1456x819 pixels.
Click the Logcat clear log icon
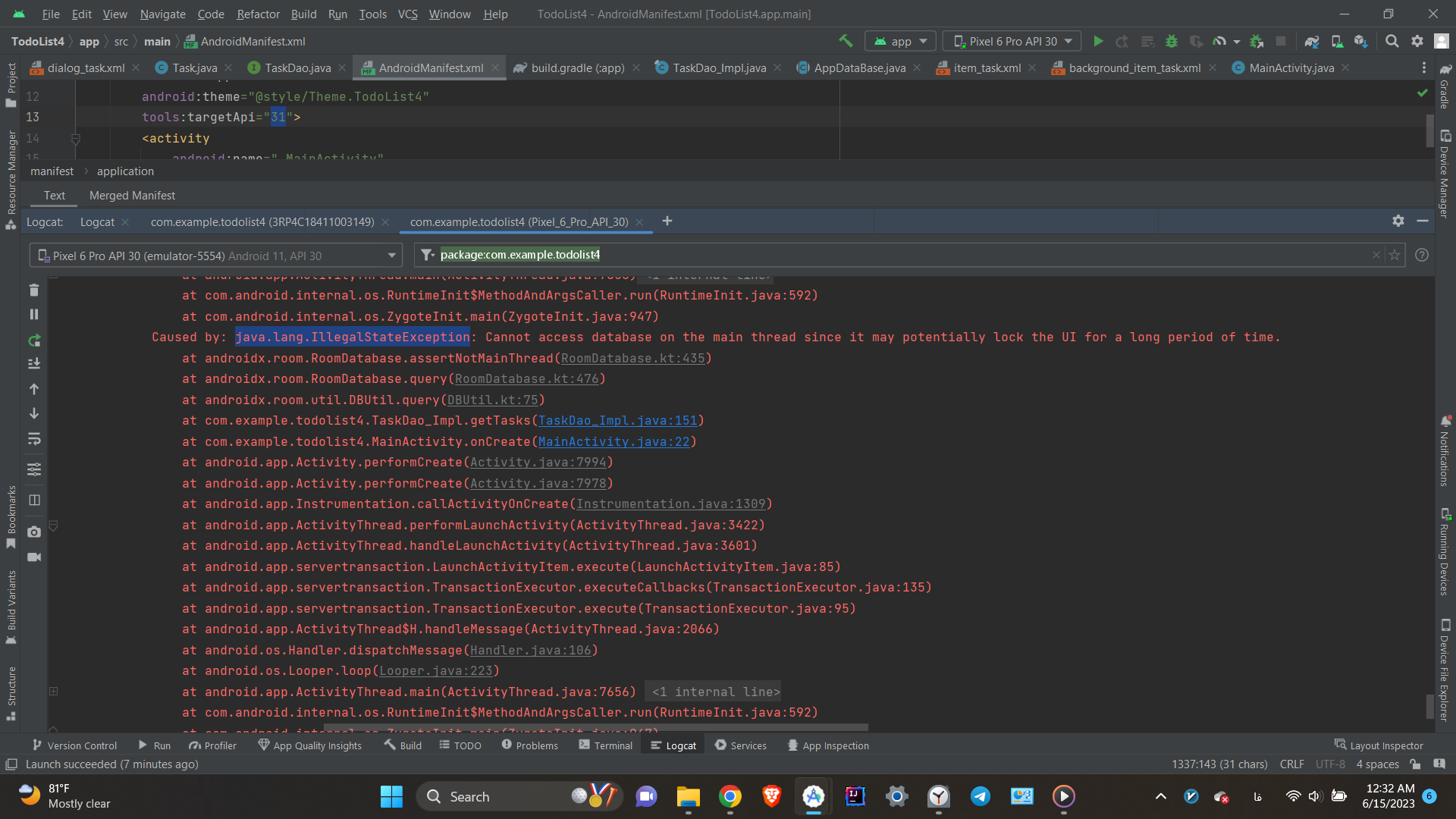(x=34, y=290)
